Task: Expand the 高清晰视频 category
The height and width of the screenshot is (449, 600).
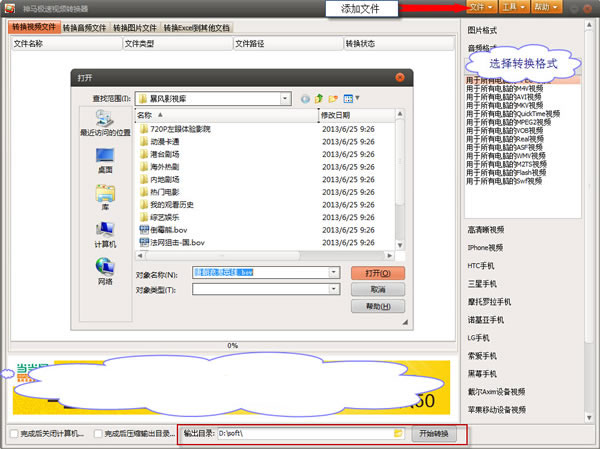Action: click(x=486, y=230)
